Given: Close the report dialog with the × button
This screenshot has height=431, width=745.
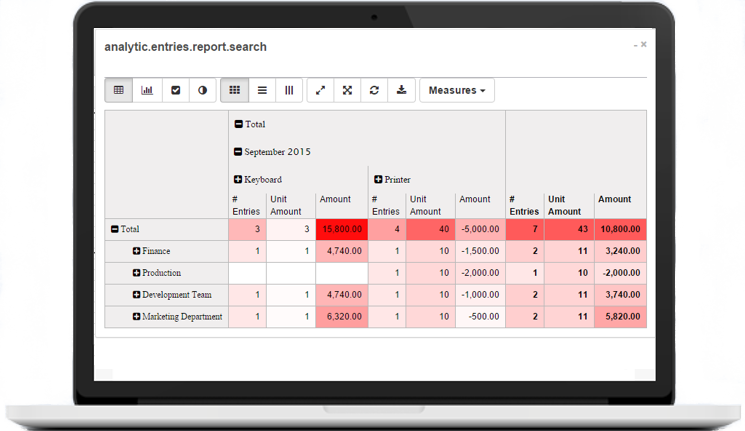Looking at the screenshot, I should (643, 45).
